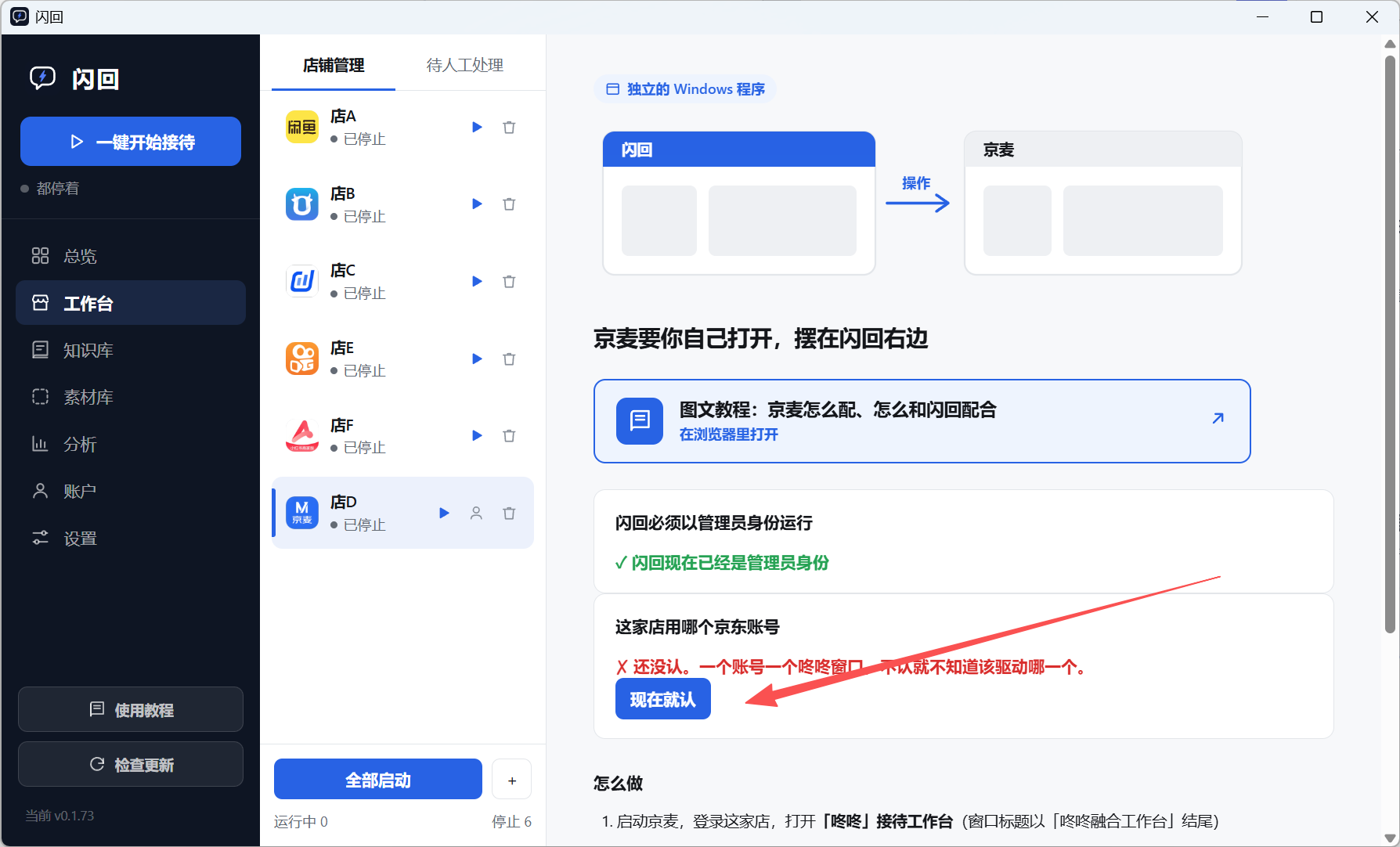Delete store 店A using trash icon

[x=509, y=127]
